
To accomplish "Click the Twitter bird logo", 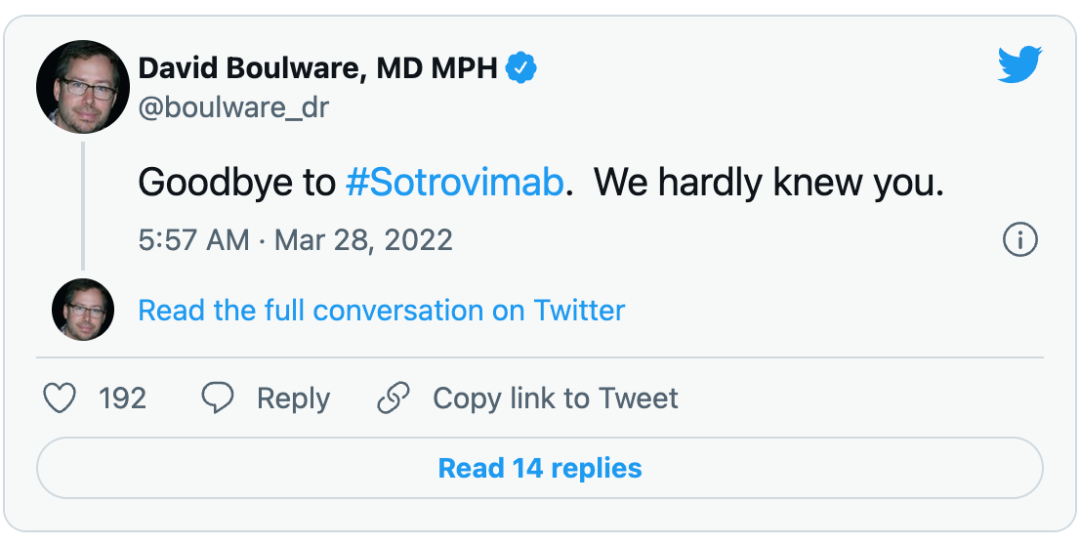I will (x=1019, y=66).
